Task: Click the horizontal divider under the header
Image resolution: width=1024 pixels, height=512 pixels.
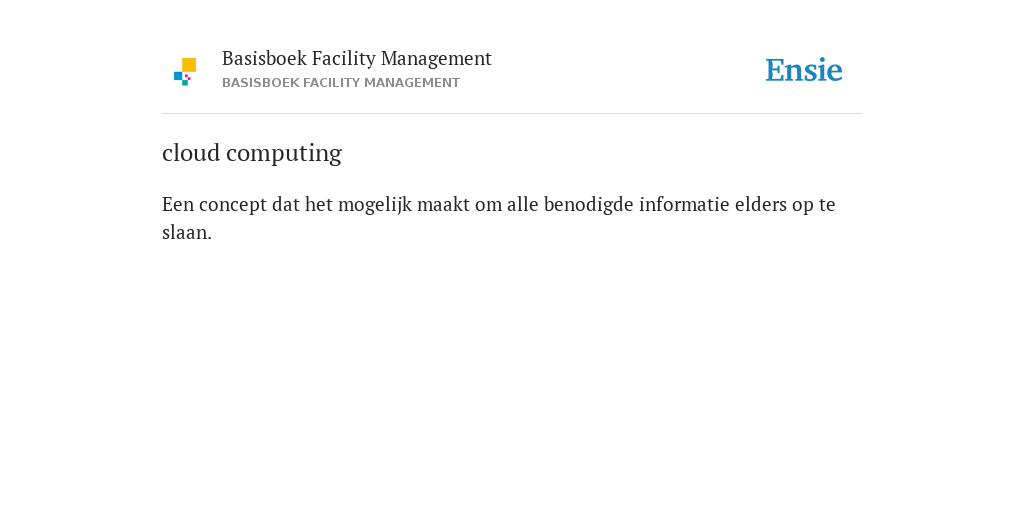Action: (x=512, y=114)
